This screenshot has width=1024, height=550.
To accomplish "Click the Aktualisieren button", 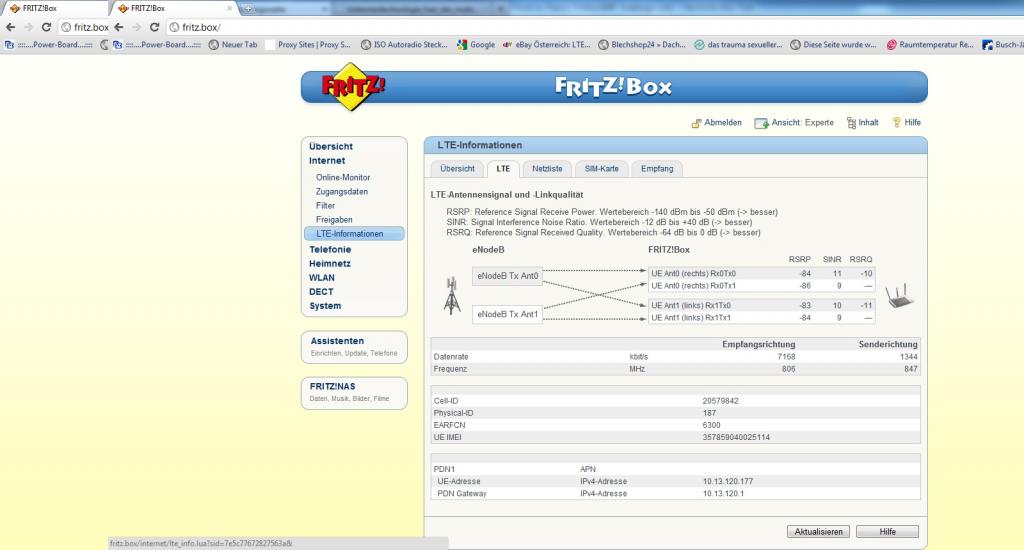I will pyautogui.click(x=818, y=532).
